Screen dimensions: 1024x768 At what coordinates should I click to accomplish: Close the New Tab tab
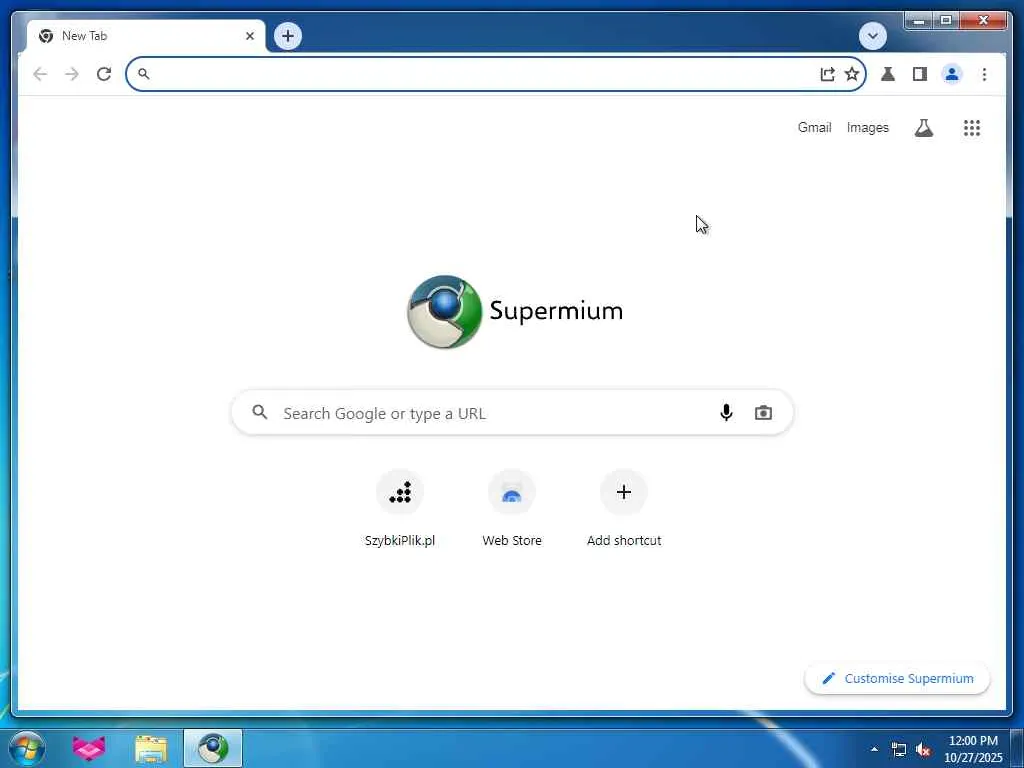pos(249,36)
